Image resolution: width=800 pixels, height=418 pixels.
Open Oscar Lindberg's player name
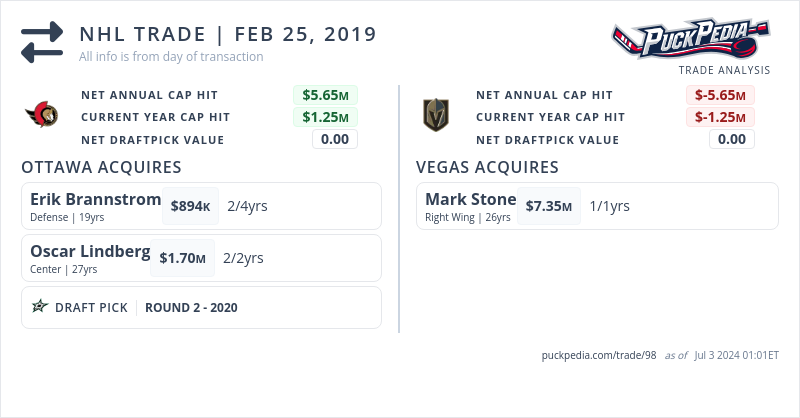point(90,251)
